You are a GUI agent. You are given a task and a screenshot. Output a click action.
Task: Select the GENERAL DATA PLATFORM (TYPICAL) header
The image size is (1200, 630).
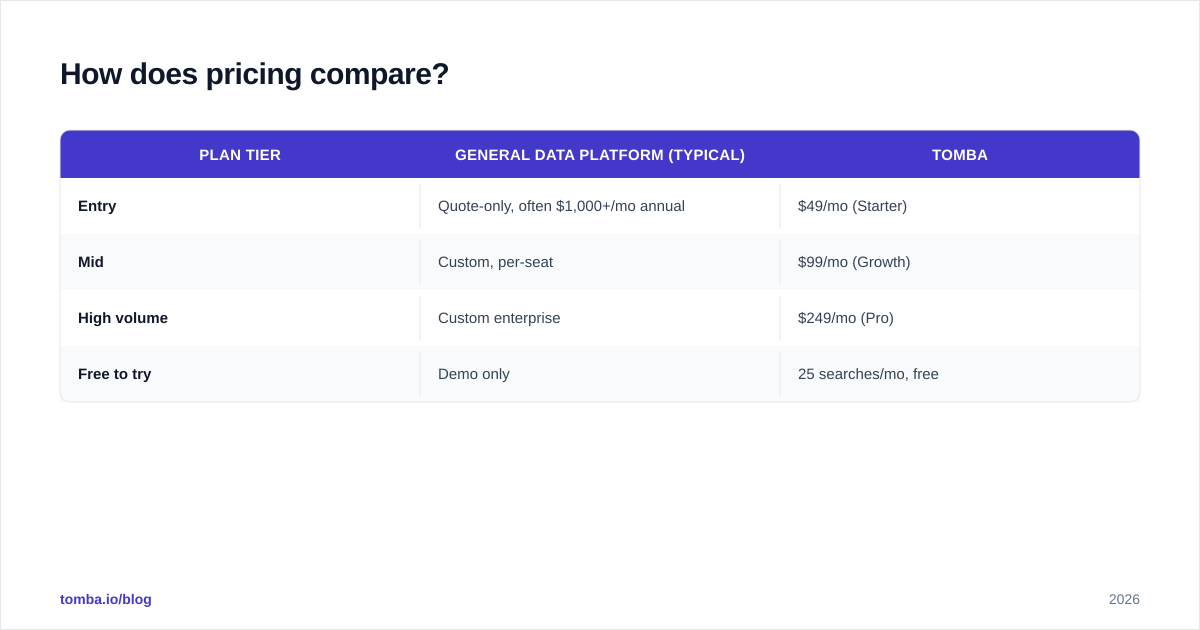(600, 155)
